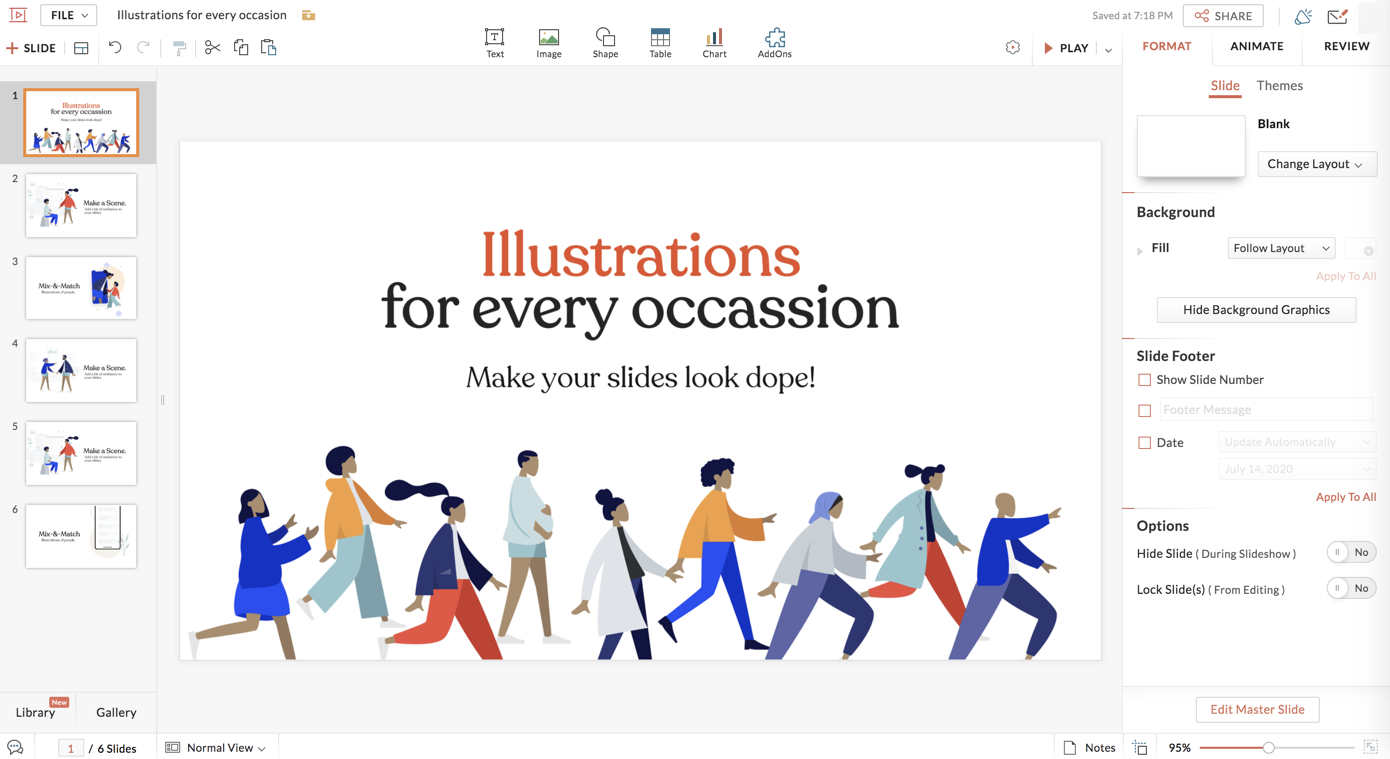The width and height of the screenshot is (1390, 759).
Task: Select slide 3 thumbnail, Mix-&-Match
Action: [81, 288]
